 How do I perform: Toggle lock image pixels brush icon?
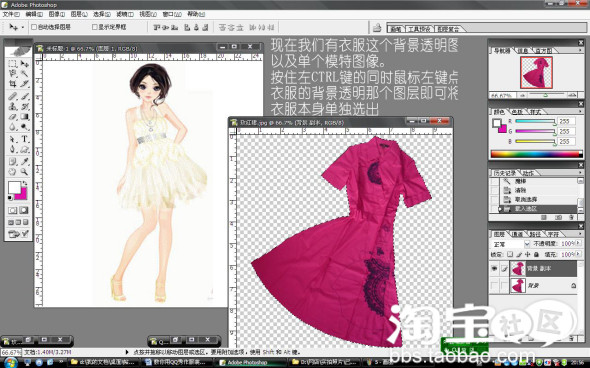[519, 254]
